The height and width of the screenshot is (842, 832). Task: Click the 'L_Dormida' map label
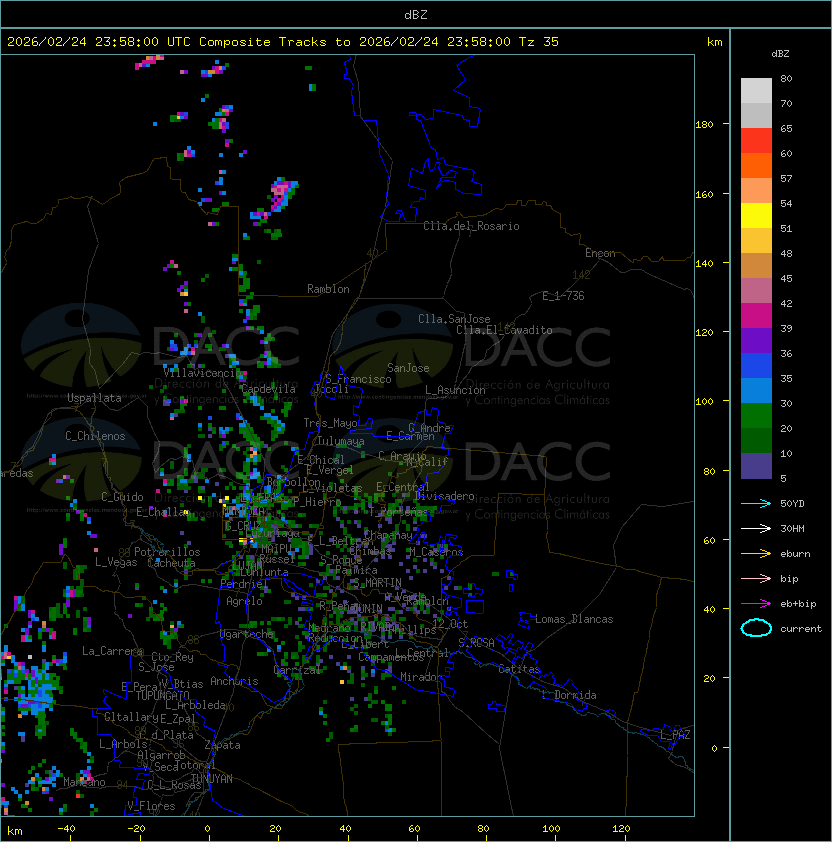pyautogui.click(x=569, y=695)
